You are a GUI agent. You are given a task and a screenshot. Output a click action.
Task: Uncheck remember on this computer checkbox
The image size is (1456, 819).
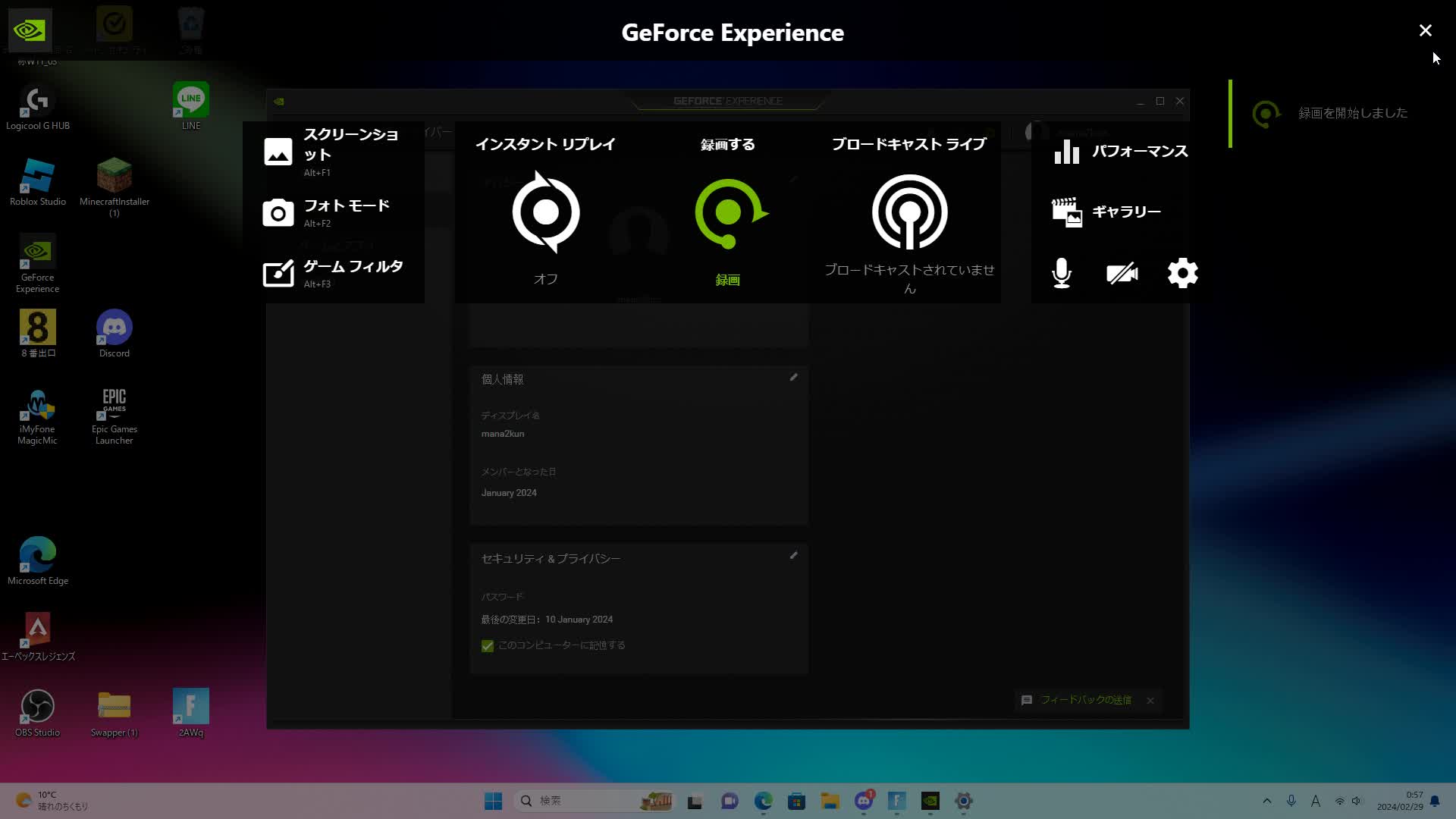[x=488, y=646]
